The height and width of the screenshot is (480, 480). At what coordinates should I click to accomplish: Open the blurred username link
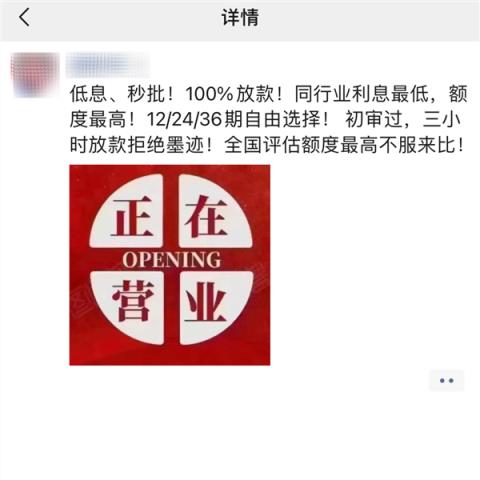pyautogui.click(x=107, y=65)
